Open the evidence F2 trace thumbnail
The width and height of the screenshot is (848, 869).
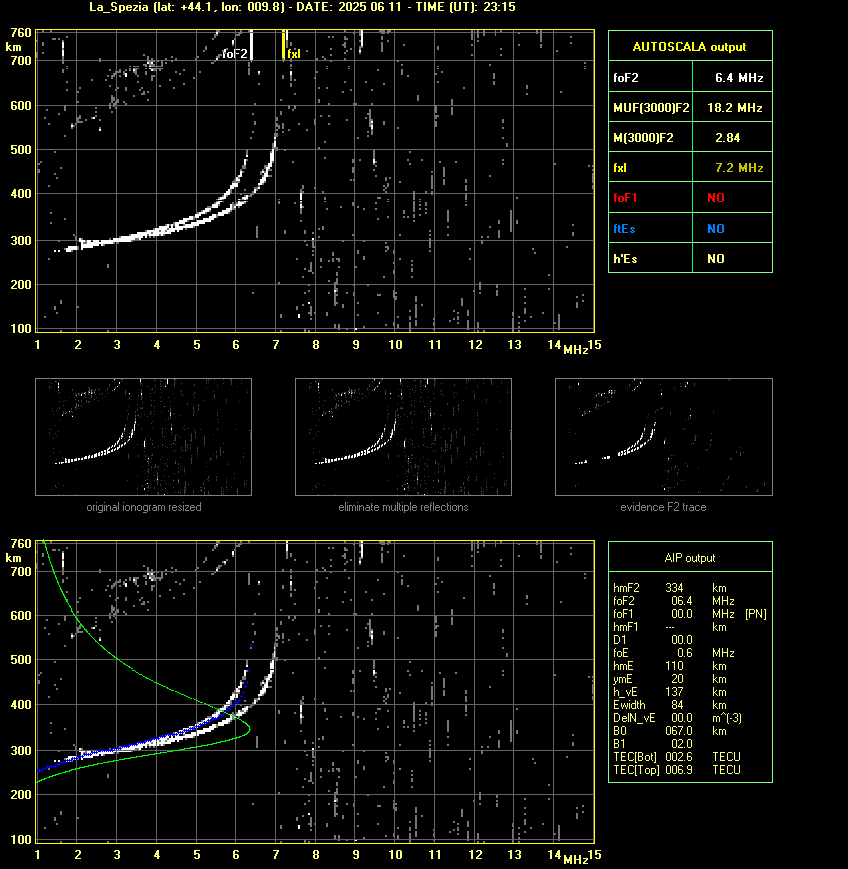(664, 437)
